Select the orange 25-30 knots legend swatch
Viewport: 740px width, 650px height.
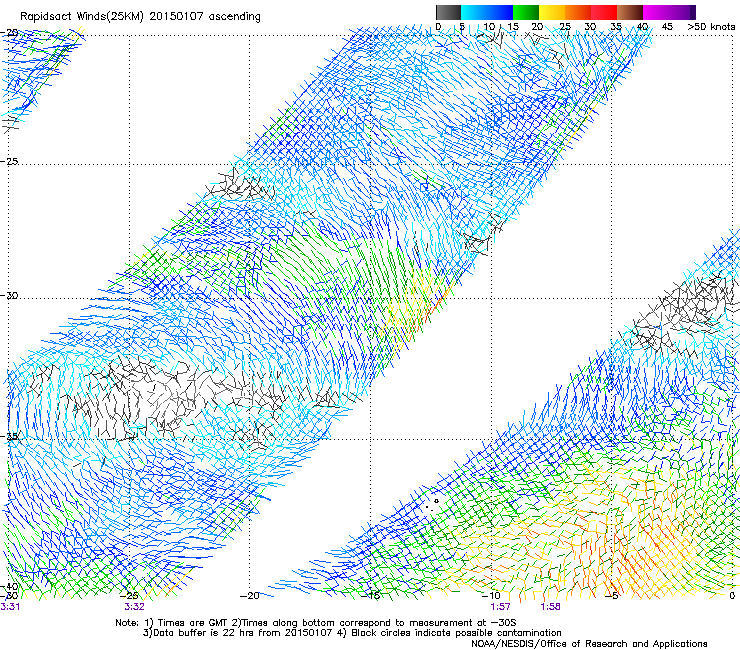click(578, 12)
